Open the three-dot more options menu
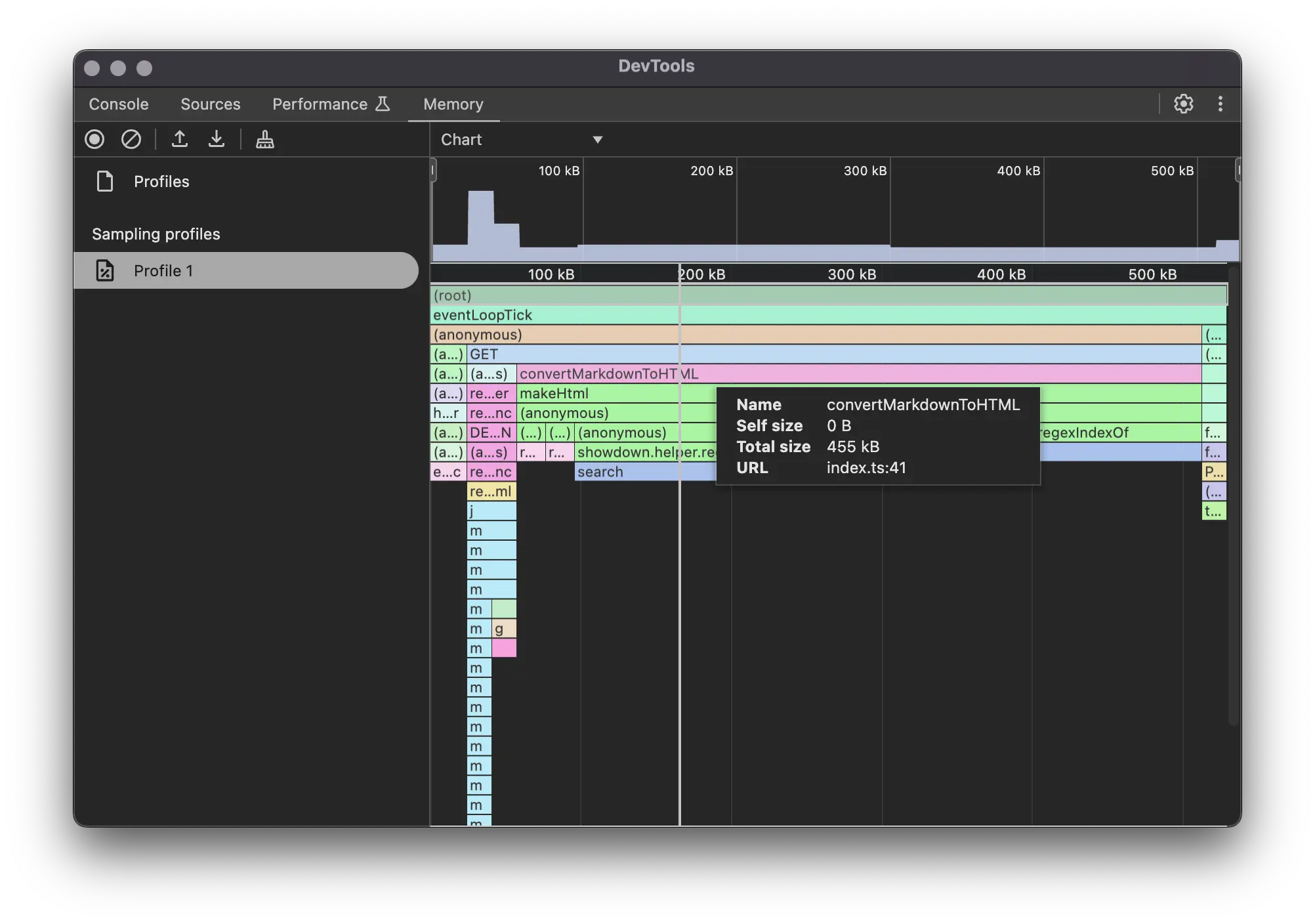The height and width of the screenshot is (924, 1315). [x=1220, y=104]
